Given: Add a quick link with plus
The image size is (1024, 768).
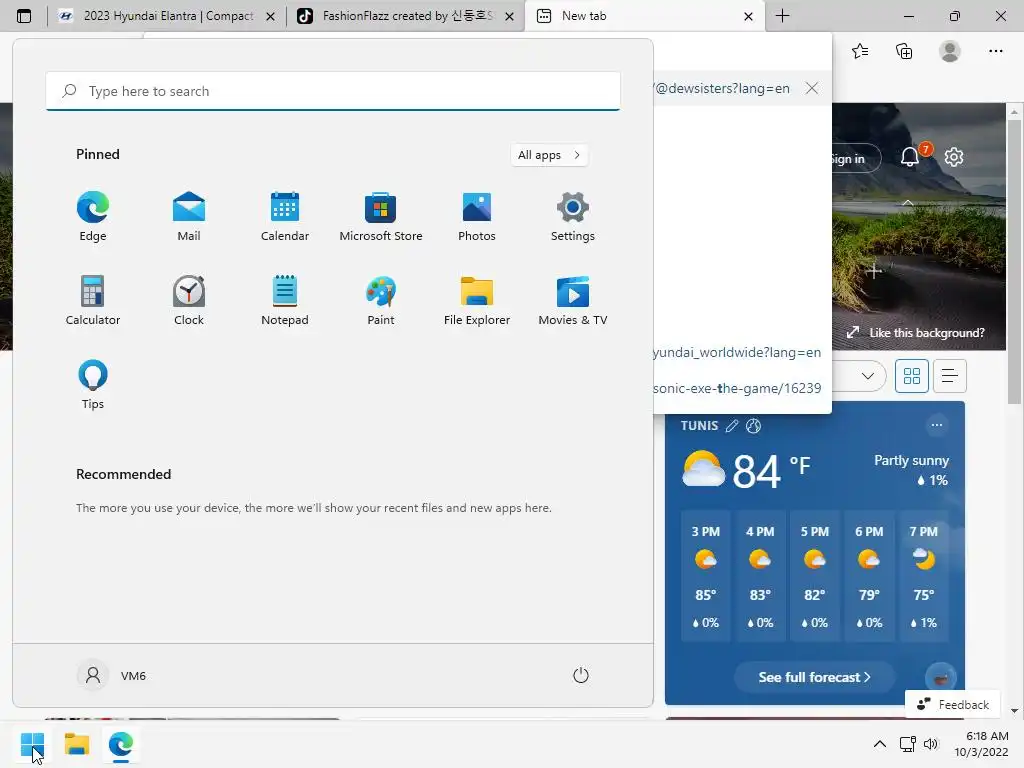Looking at the screenshot, I should tap(874, 270).
